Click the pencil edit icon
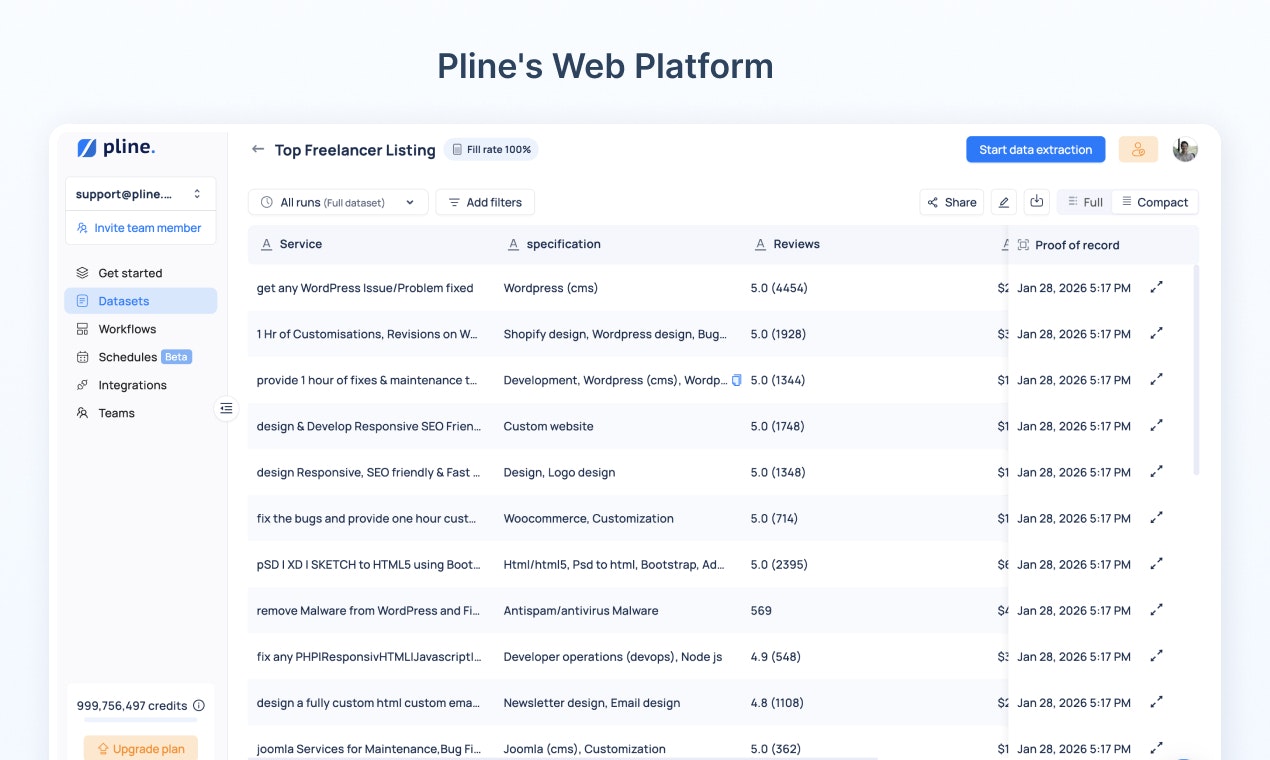1270x760 pixels. click(1003, 201)
